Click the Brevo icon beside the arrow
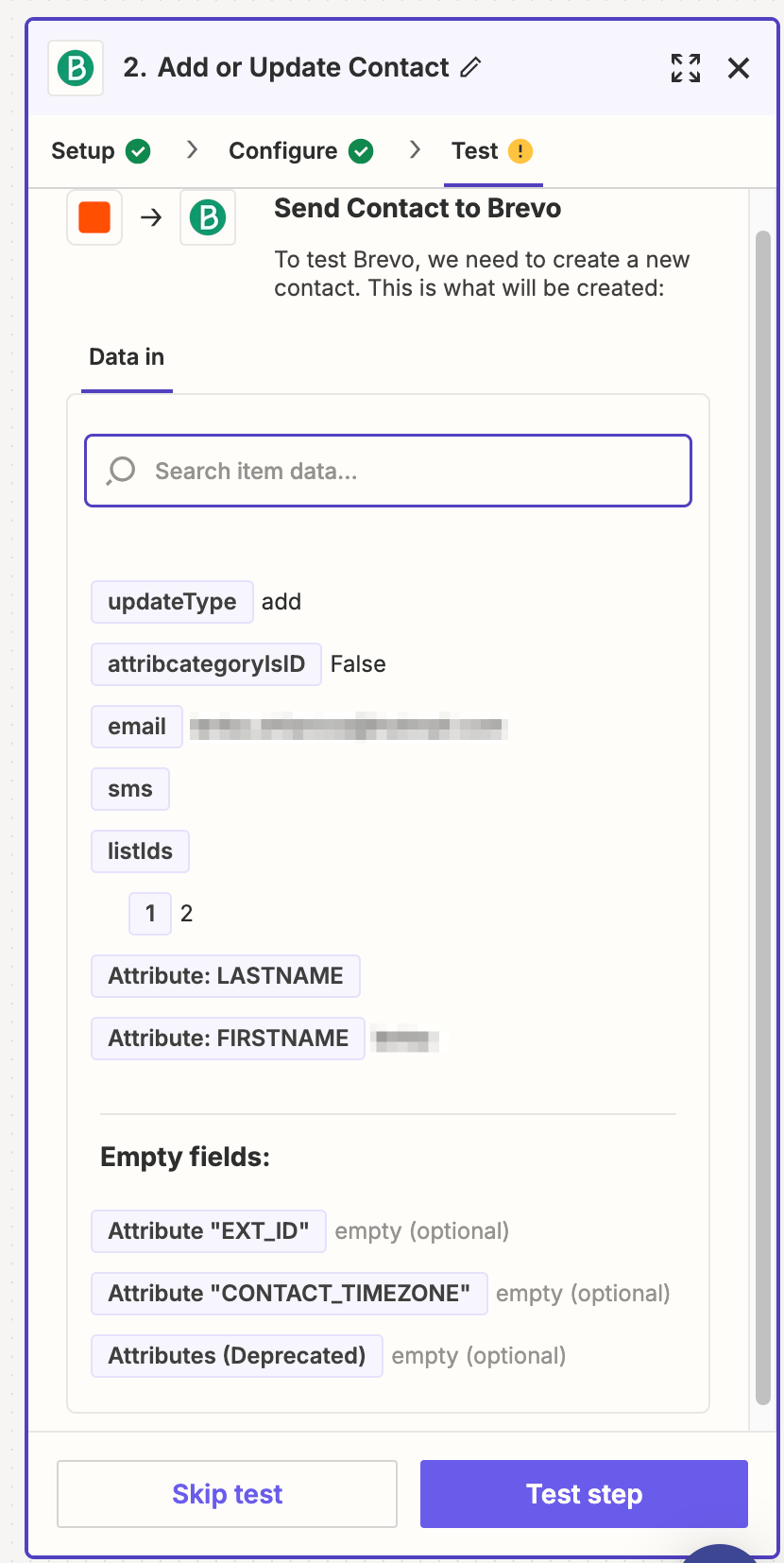This screenshot has width=784, height=1563. [208, 217]
